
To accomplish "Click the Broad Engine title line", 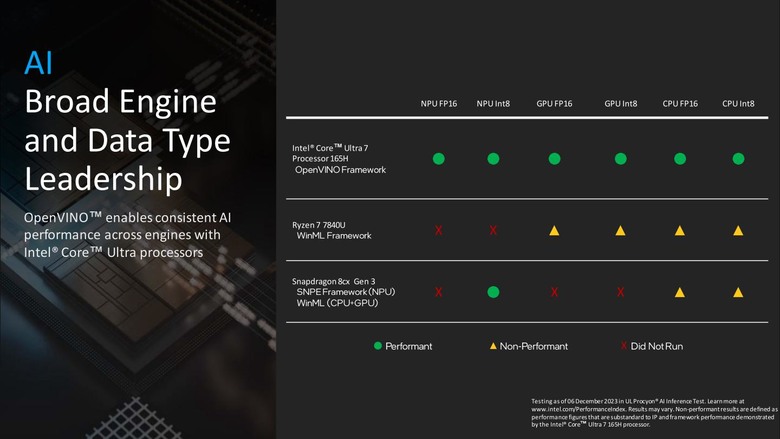I will pos(120,101).
